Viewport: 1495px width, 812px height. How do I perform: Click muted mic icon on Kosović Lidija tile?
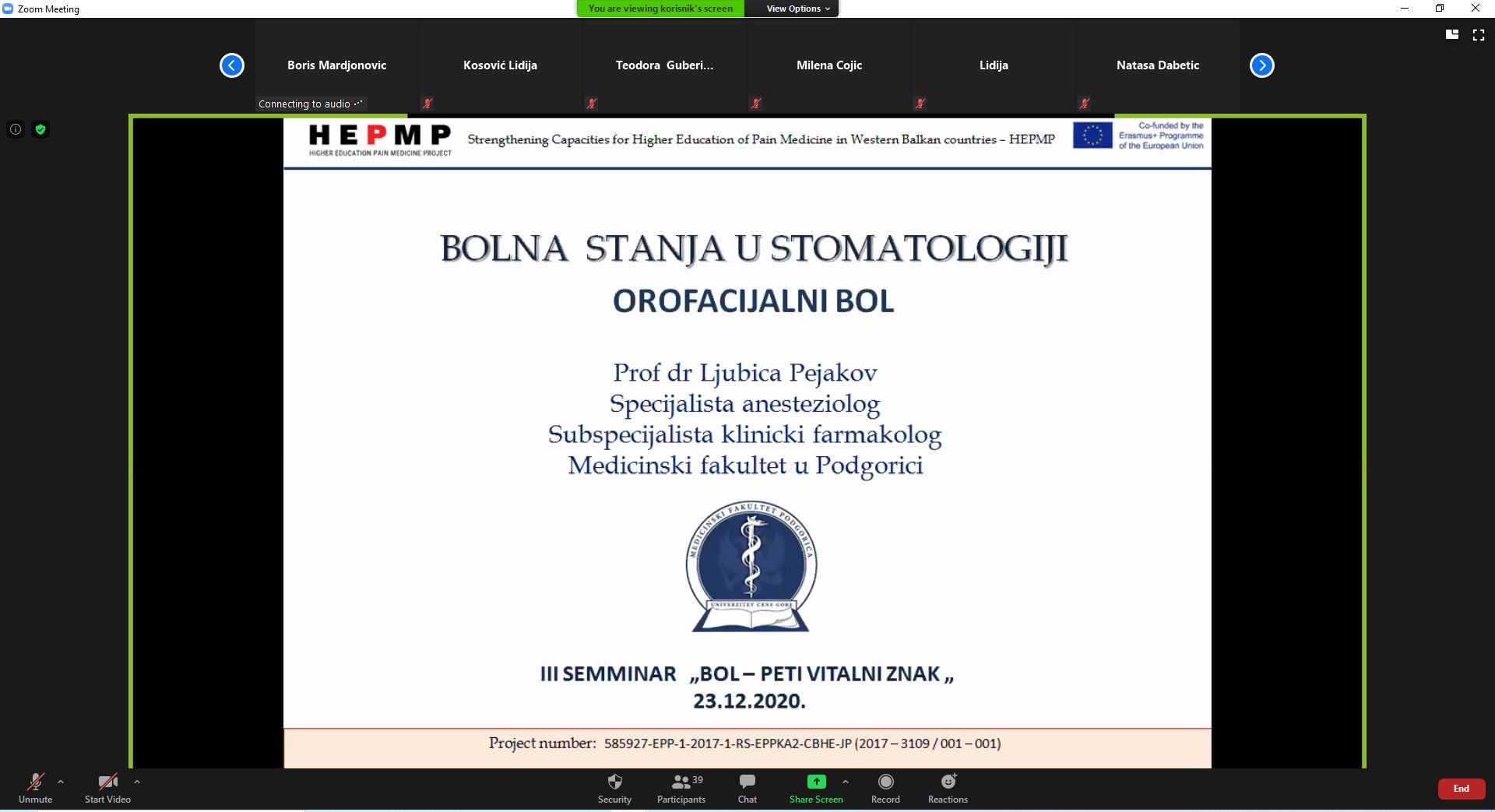coord(427,104)
